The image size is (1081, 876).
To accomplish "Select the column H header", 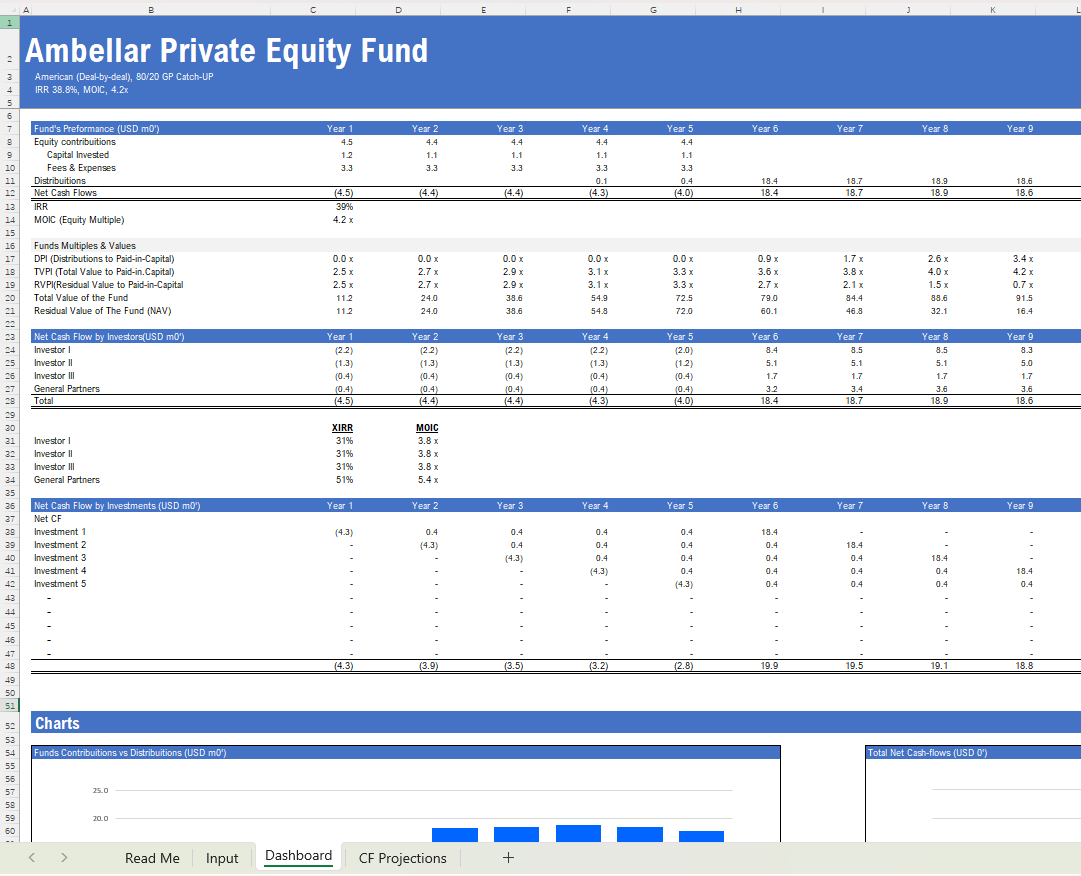I will tap(738, 8).
